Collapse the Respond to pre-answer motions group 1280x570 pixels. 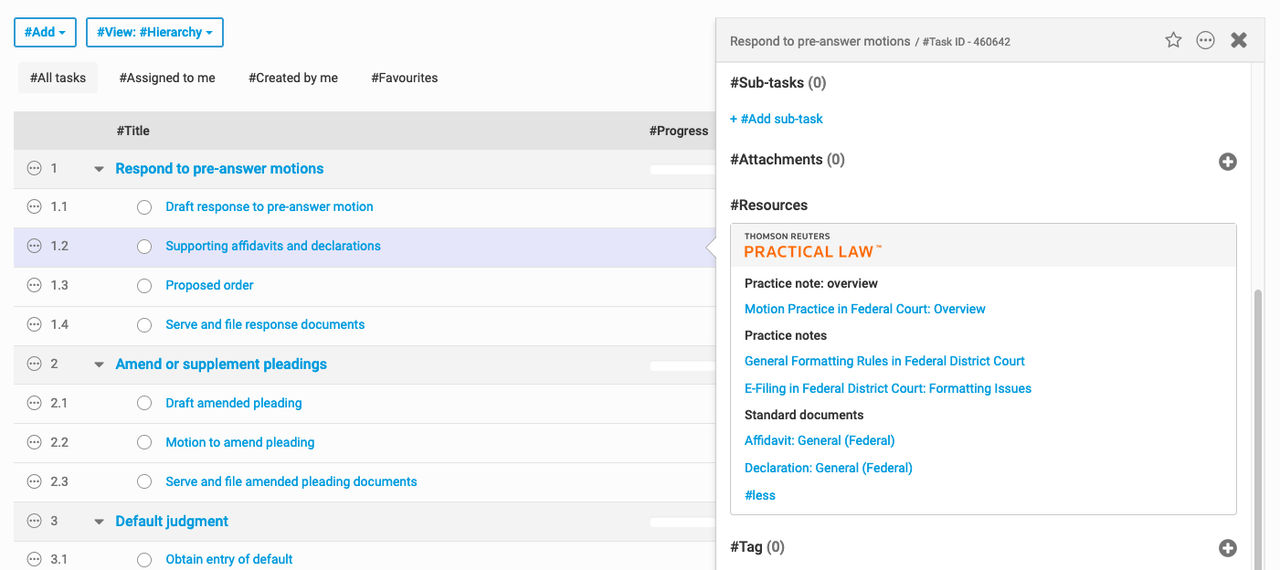pos(99,169)
